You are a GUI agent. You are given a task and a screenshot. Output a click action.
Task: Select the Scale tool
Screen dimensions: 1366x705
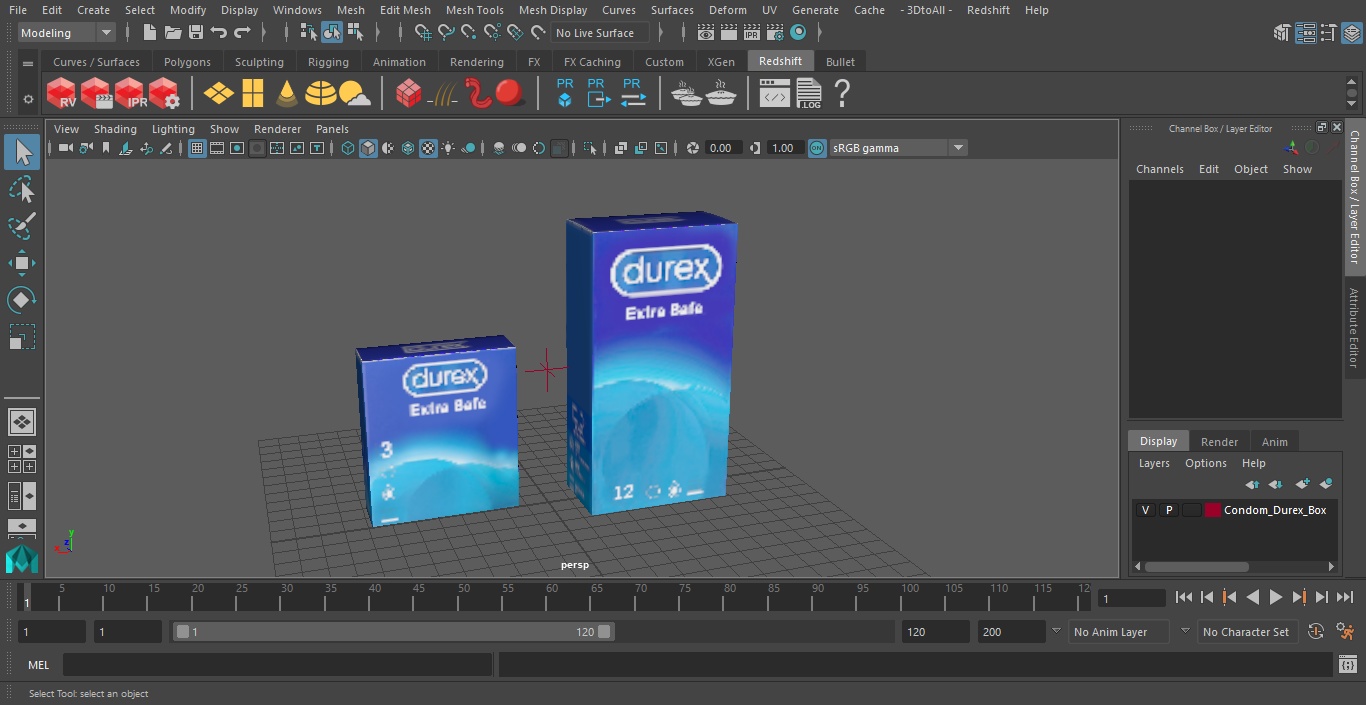click(21, 337)
